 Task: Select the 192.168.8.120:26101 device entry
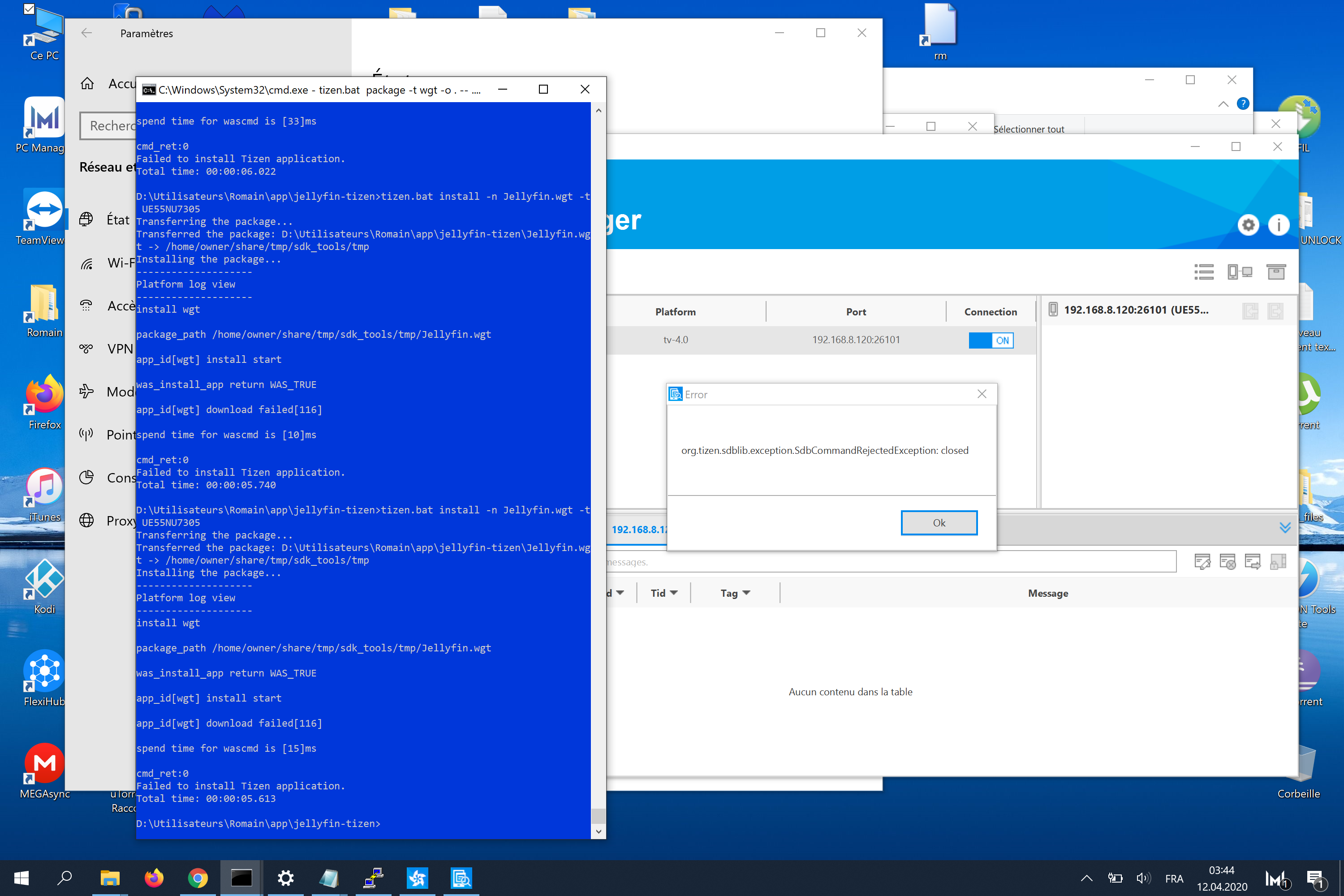pos(1136,310)
